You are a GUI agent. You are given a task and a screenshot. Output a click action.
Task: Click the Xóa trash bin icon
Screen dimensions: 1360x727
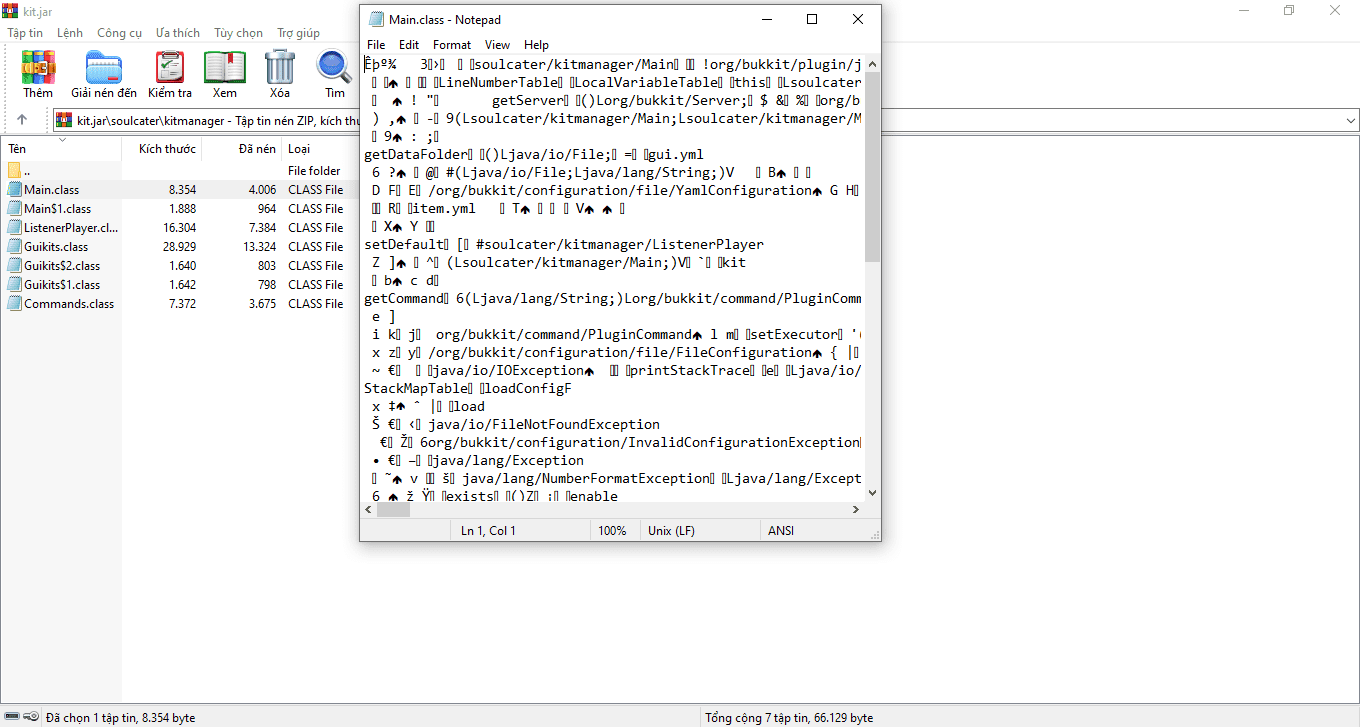(280, 67)
